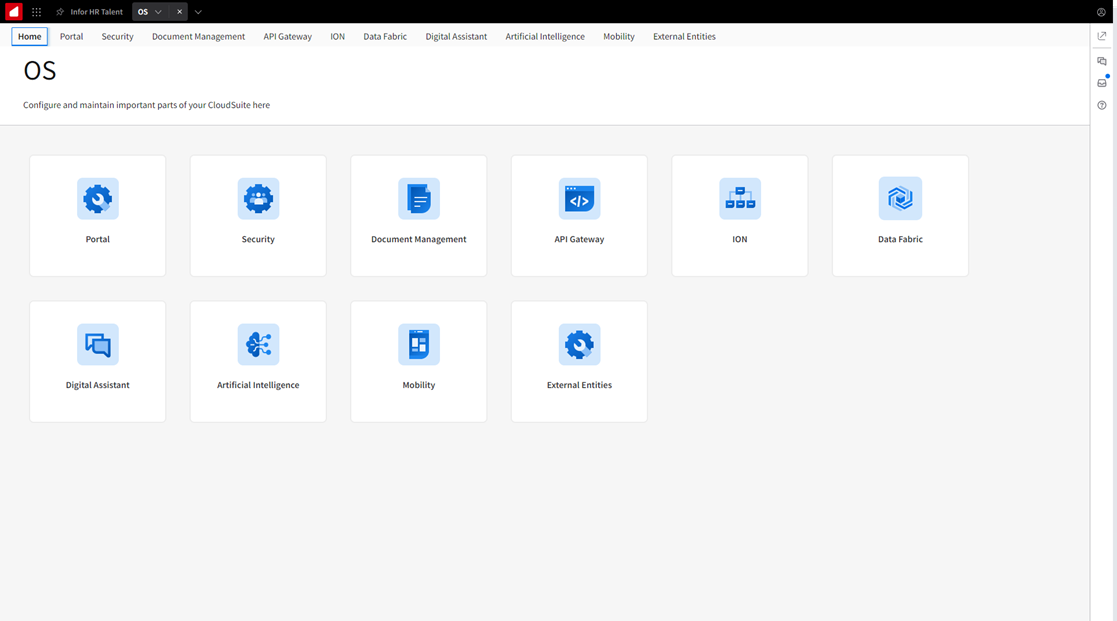Switch to the Infor HR Talent tab
This screenshot has width=1117, height=621.
96,12
